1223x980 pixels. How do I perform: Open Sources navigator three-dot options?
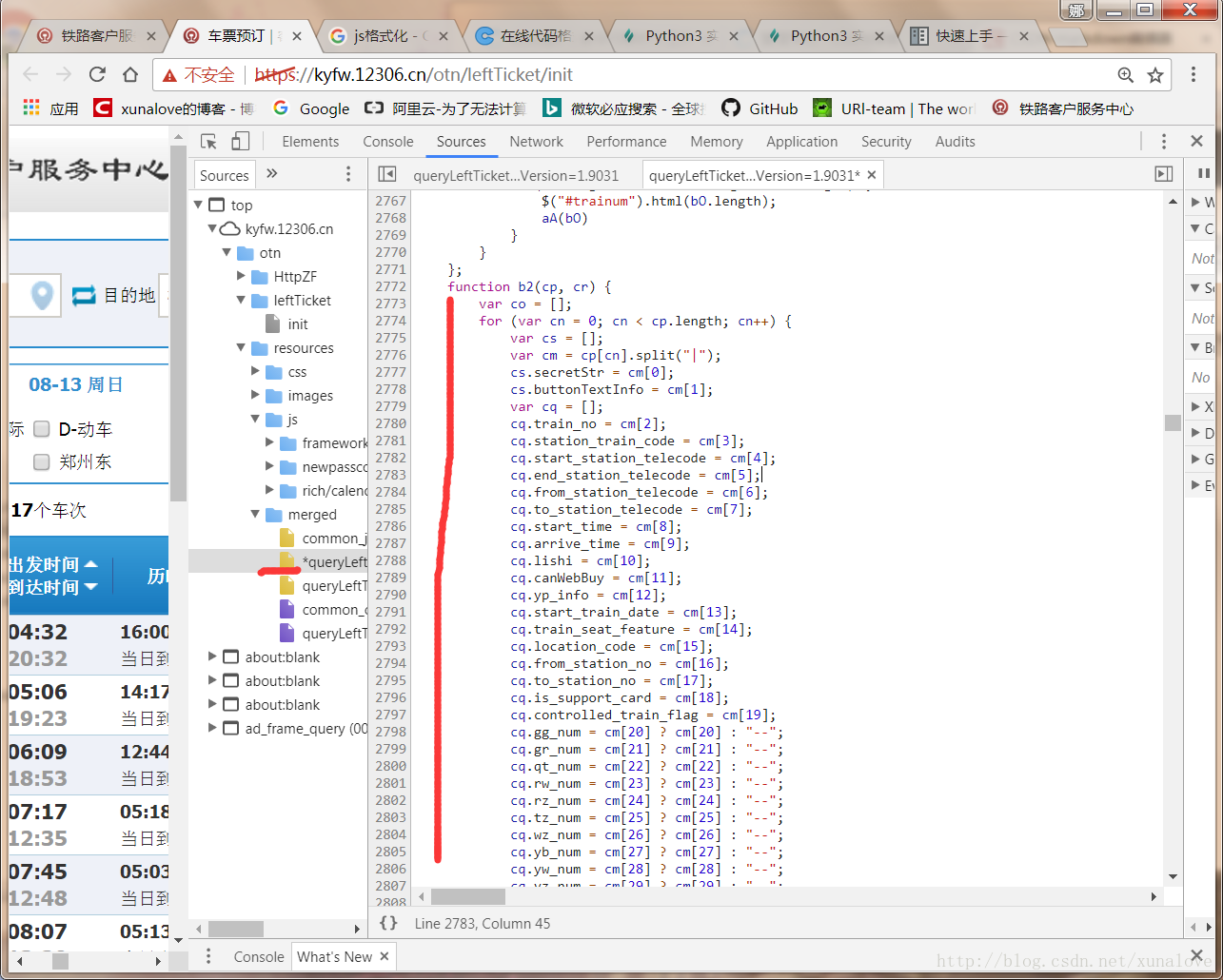click(x=348, y=174)
